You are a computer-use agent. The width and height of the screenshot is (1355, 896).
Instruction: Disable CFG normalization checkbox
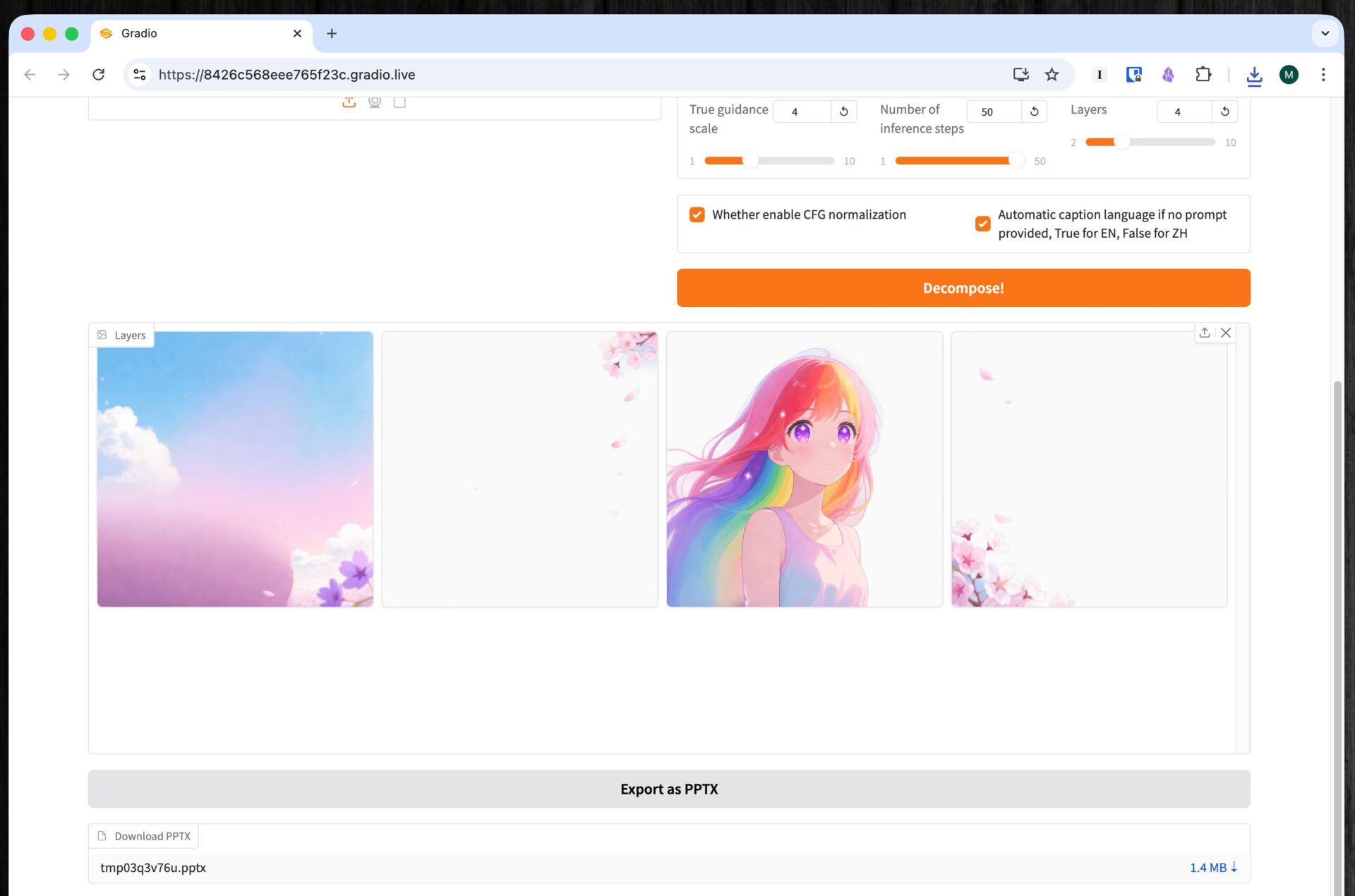(697, 214)
